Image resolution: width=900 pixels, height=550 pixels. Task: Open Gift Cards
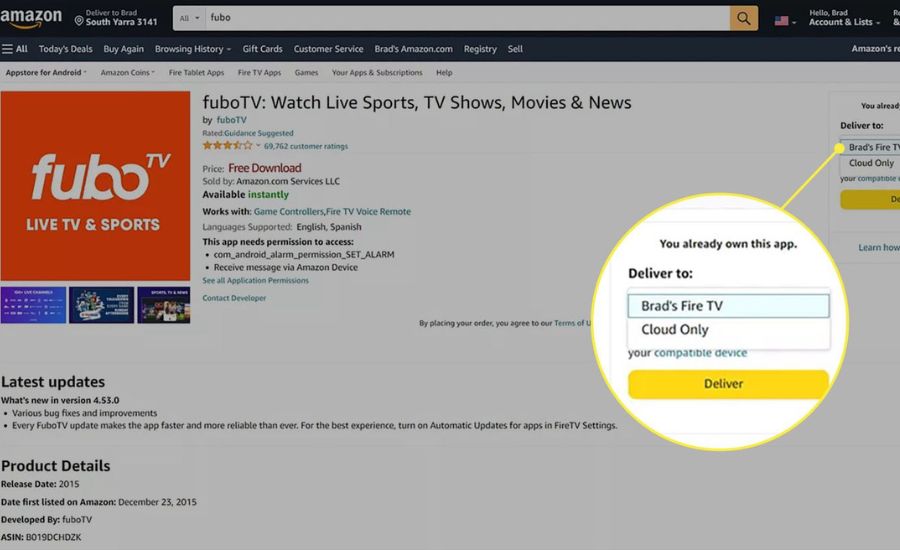coord(262,49)
